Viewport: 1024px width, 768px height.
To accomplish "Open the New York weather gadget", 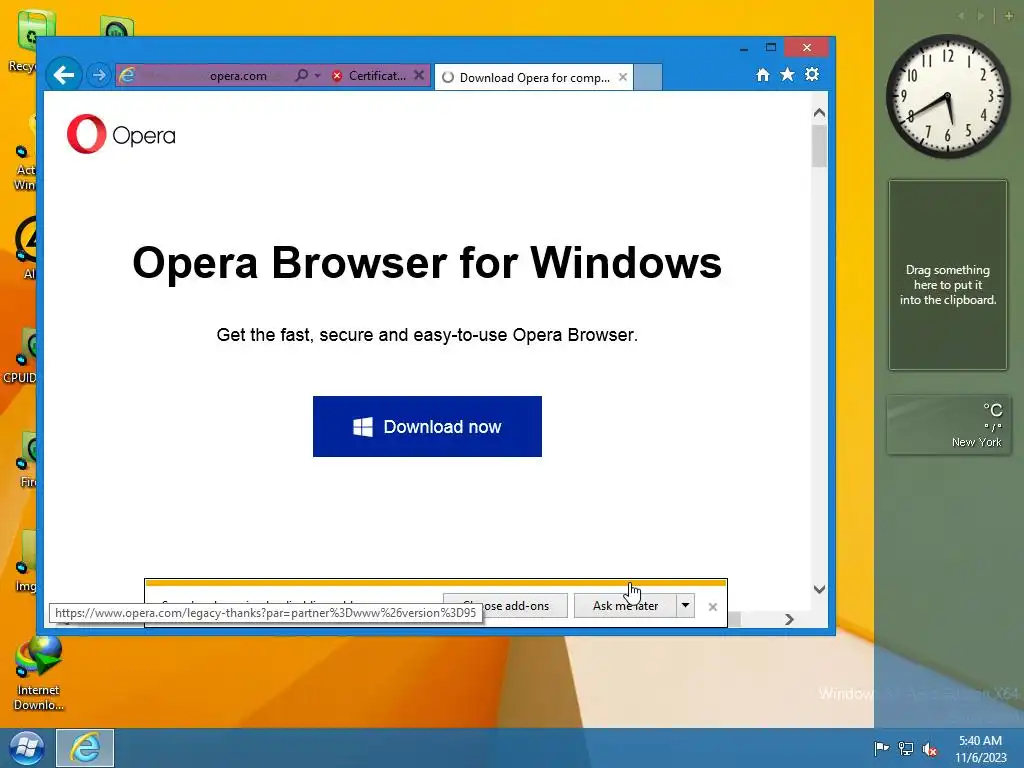I will pos(948,424).
